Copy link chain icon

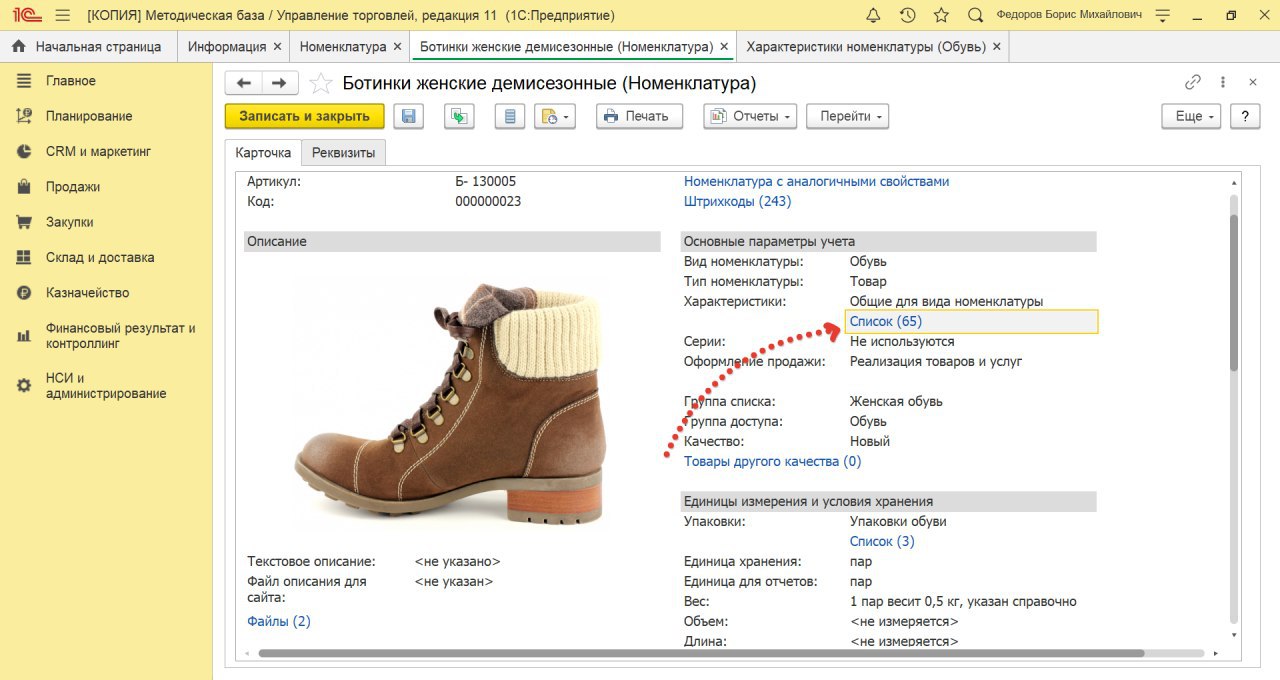[1192, 82]
